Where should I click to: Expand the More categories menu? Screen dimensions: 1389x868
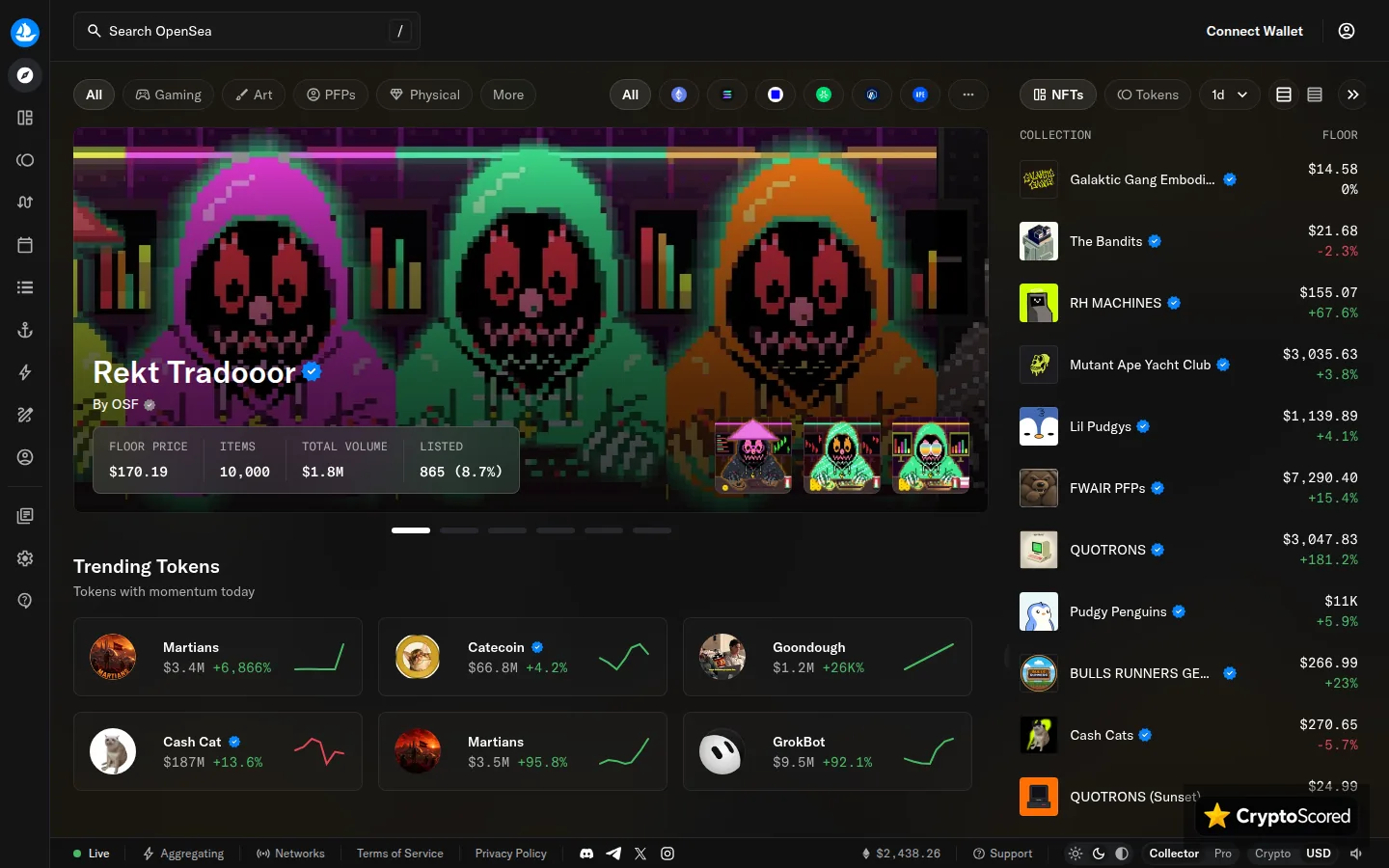point(508,95)
